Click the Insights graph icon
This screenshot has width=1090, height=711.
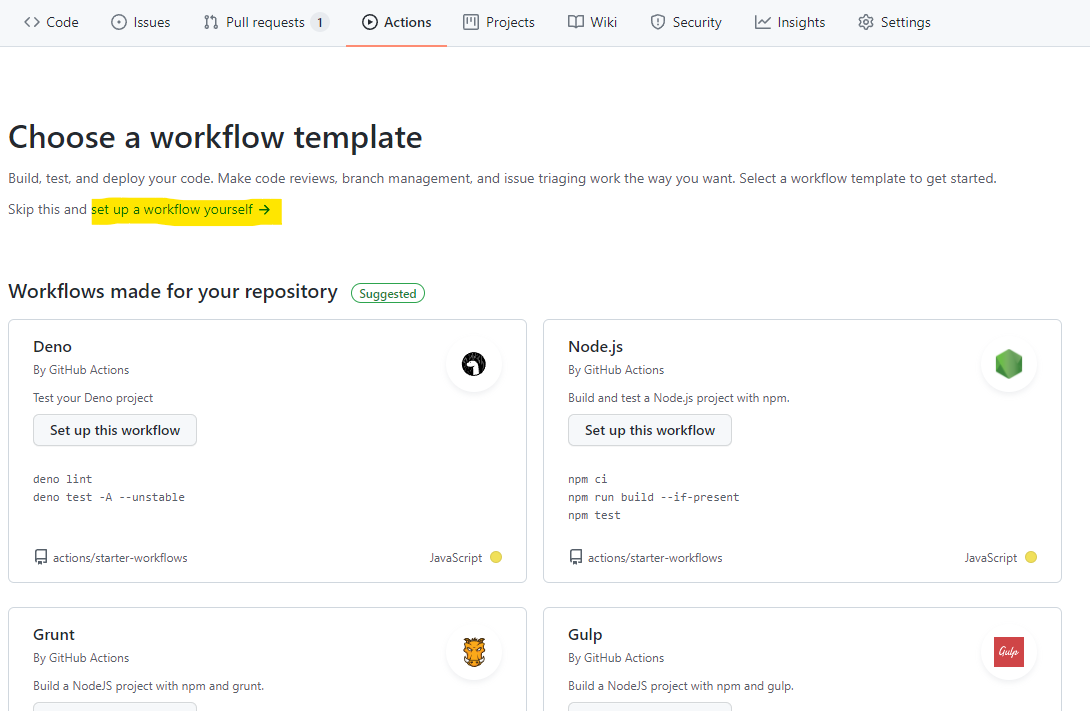pos(763,22)
